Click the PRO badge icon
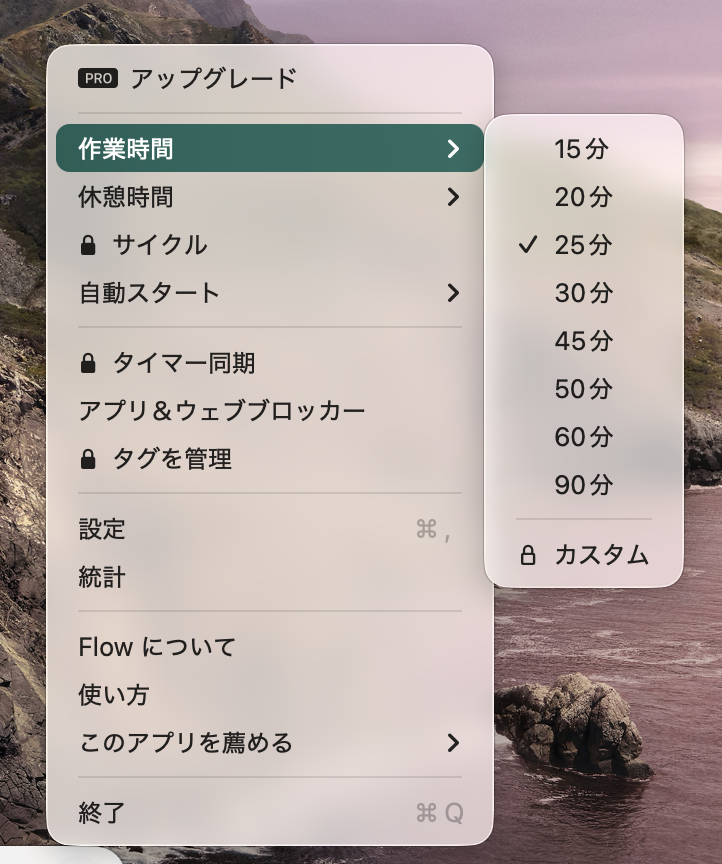 click(98, 78)
